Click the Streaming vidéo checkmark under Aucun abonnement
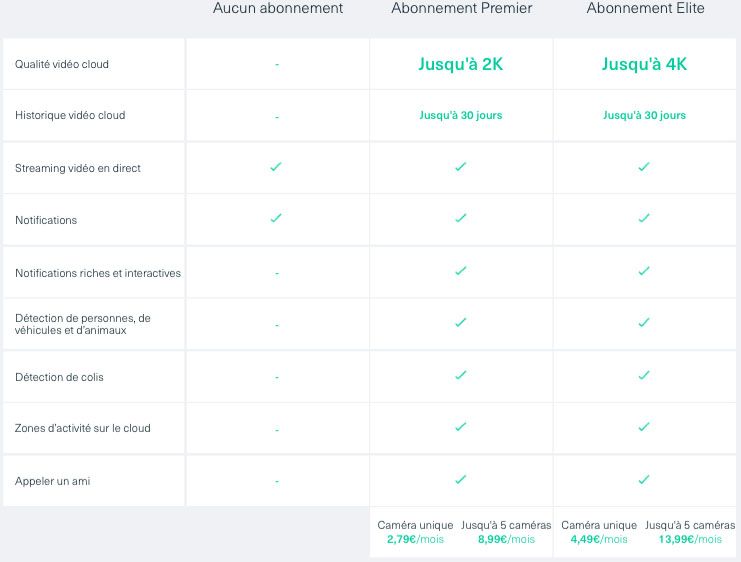The image size is (741, 562). pos(276,167)
